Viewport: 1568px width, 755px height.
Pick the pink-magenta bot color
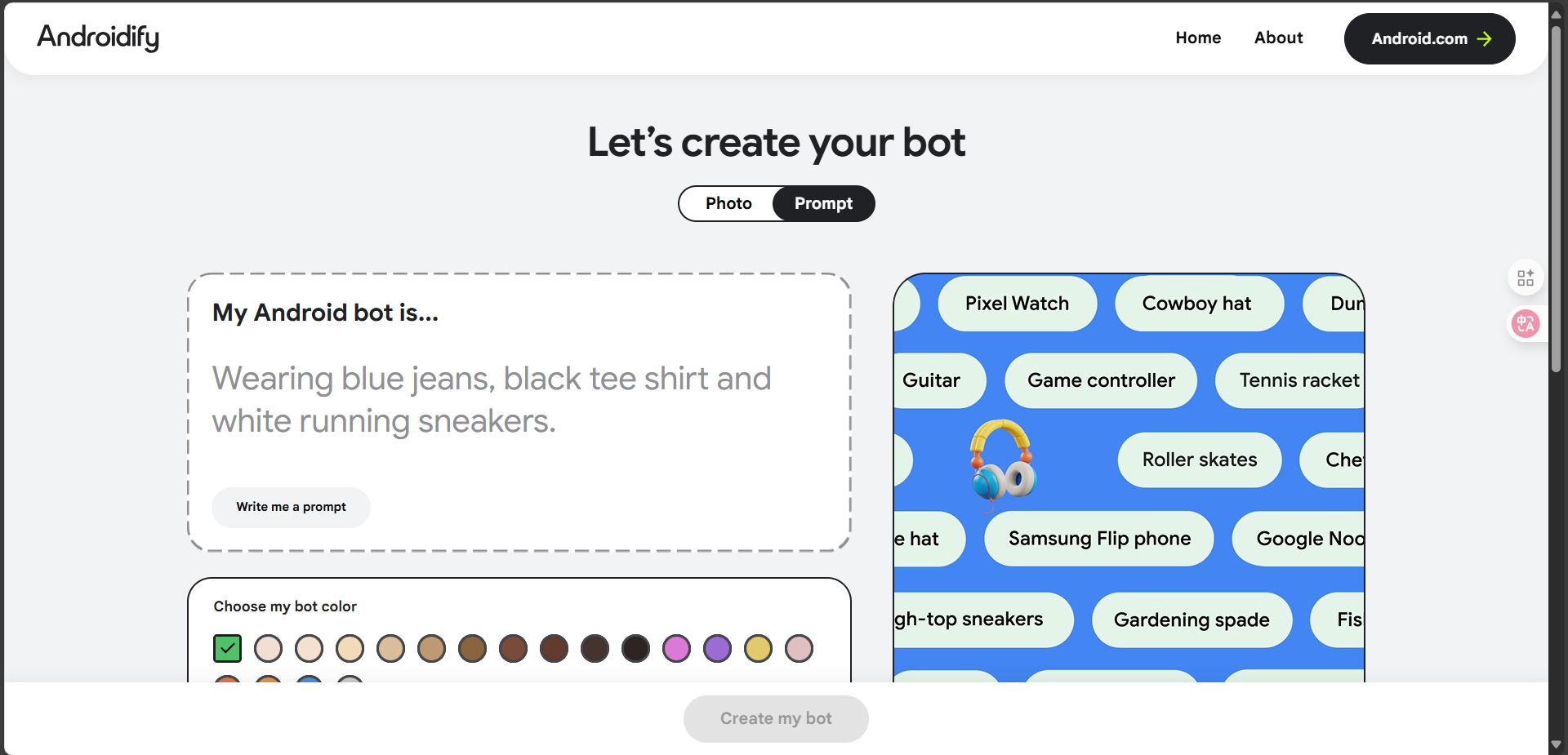[x=676, y=648]
